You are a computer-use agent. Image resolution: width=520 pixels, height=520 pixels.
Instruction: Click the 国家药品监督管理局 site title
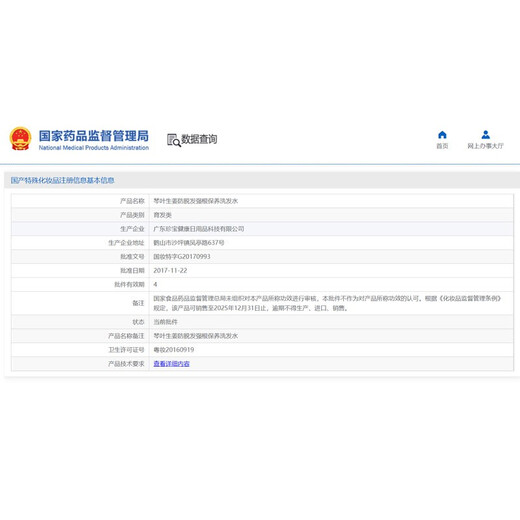(94, 136)
